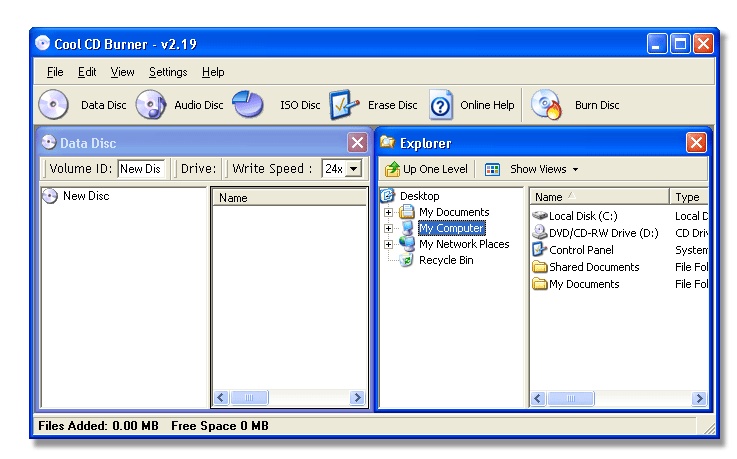Click My Documents icon in Explorer tree
737x459 pixels.
[407, 212]
